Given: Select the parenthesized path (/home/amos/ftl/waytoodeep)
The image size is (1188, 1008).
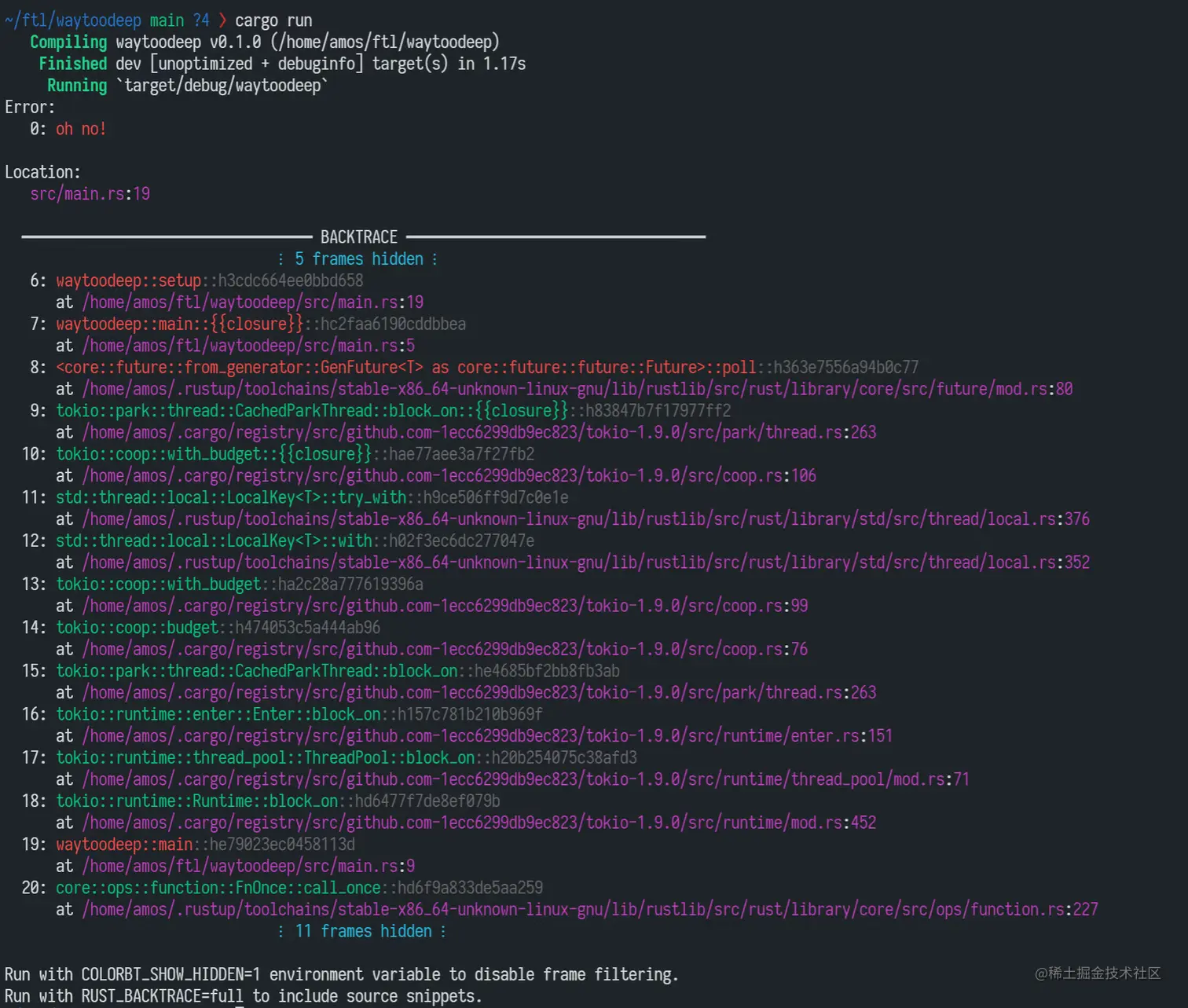Looking at the screenshot, I should point(385,42).
